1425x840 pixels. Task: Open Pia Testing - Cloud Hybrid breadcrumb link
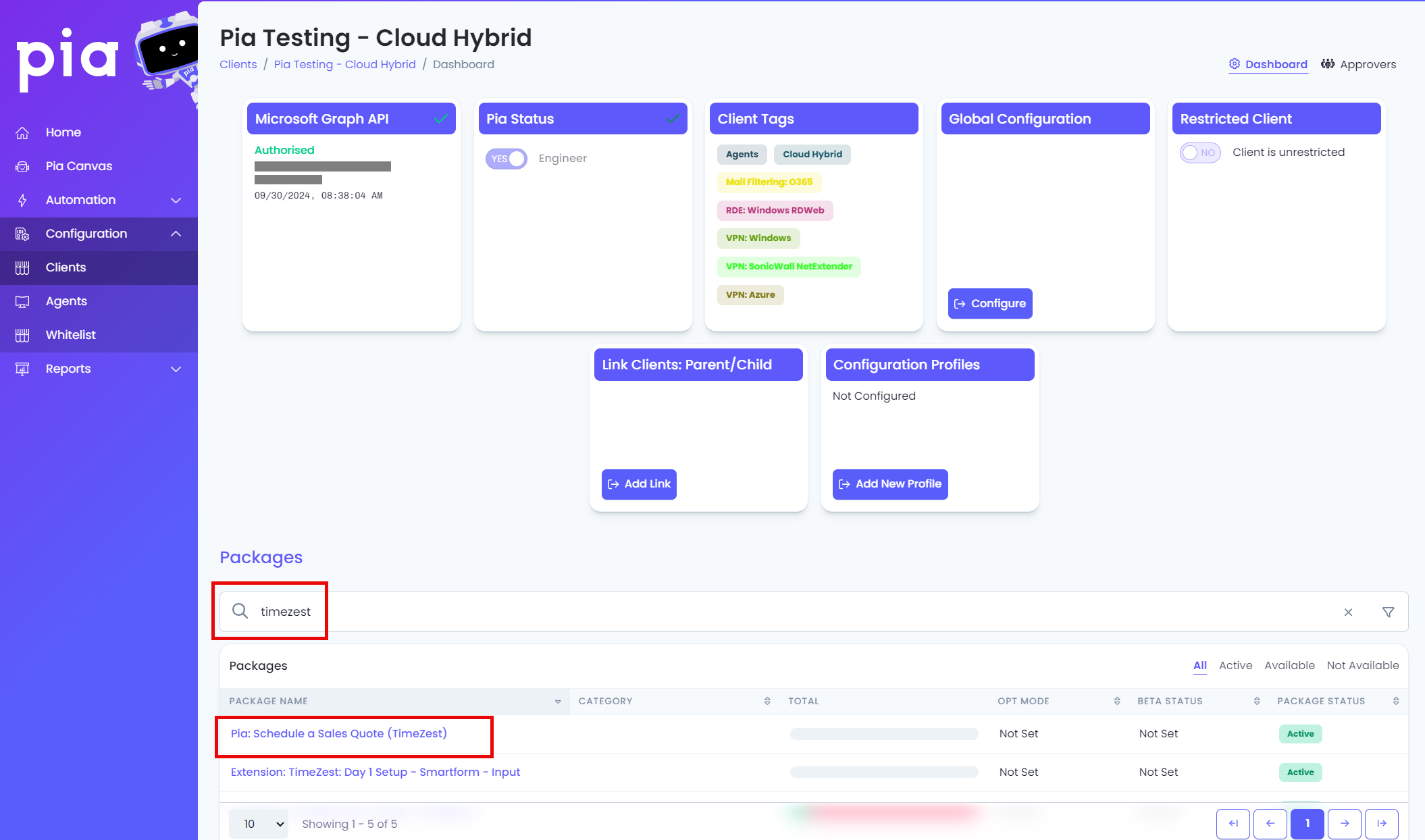pos(344,64)
